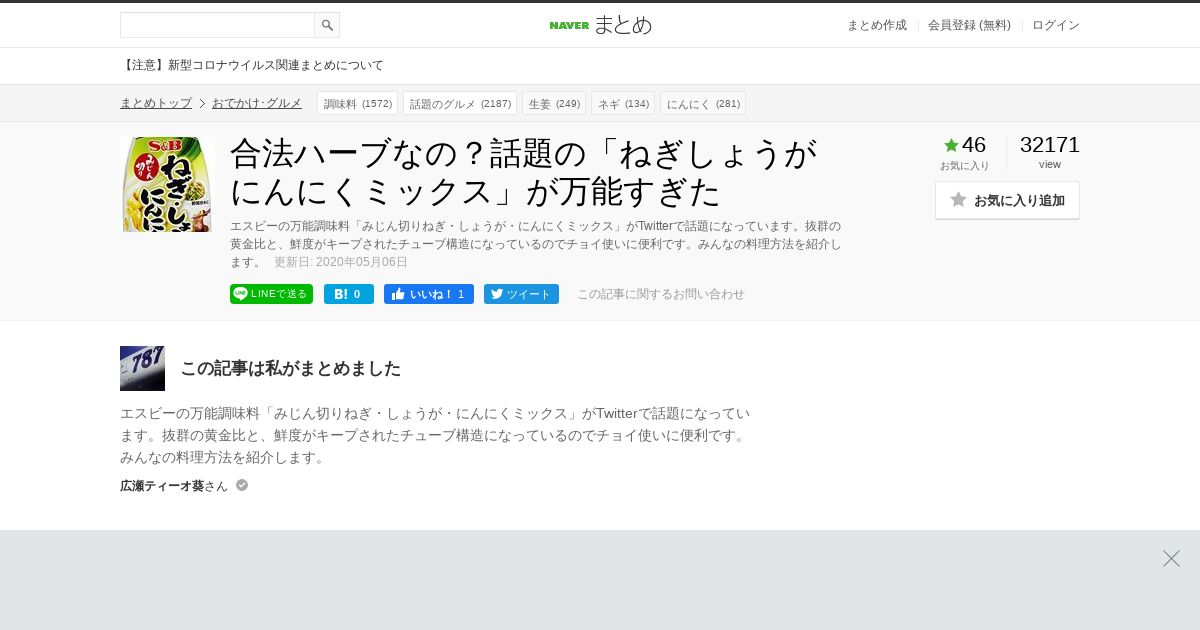The image size is (1200, 630).
Task: Select the 調味料 (1572) tag
Action: click(x=357, y=103)
